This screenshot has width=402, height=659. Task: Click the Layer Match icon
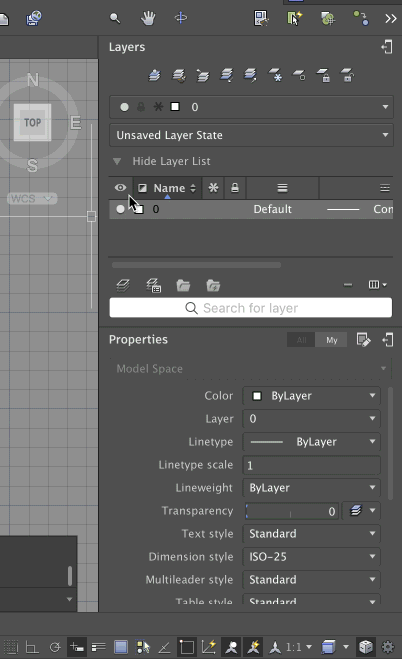(x=179, y=76)
